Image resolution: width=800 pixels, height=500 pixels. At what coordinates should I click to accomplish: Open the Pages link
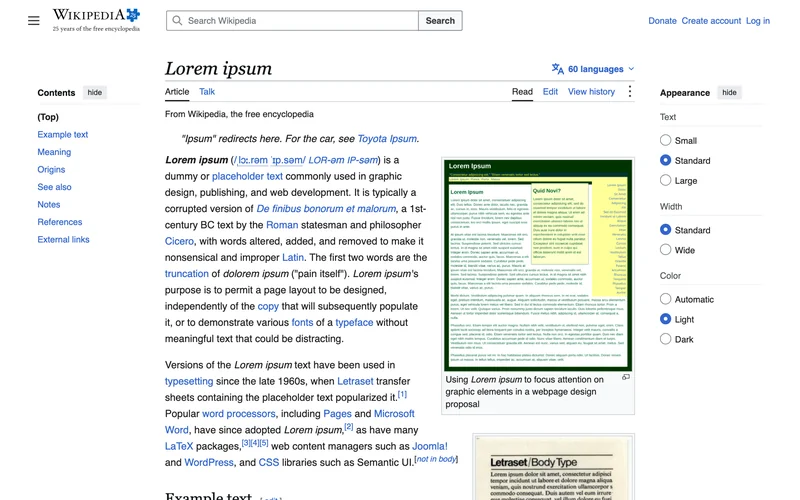337,414
